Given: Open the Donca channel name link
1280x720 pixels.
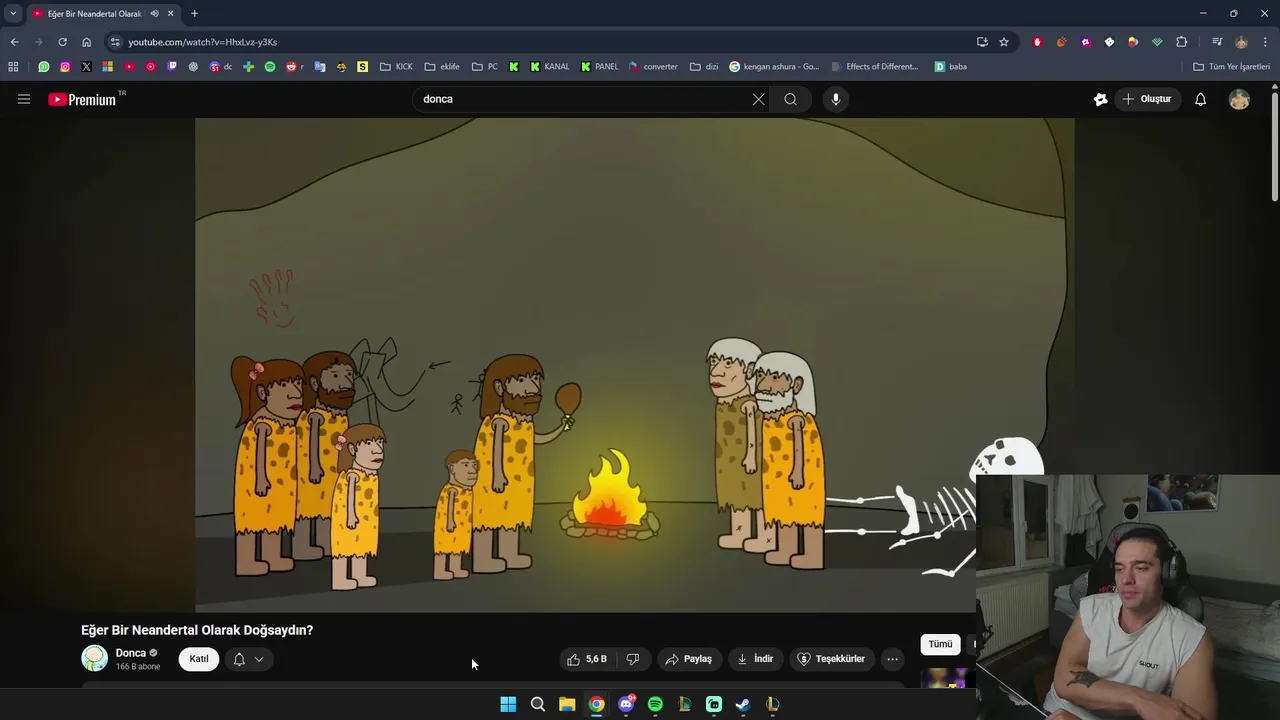Looking at the screenshot, I should coord(131,653).
